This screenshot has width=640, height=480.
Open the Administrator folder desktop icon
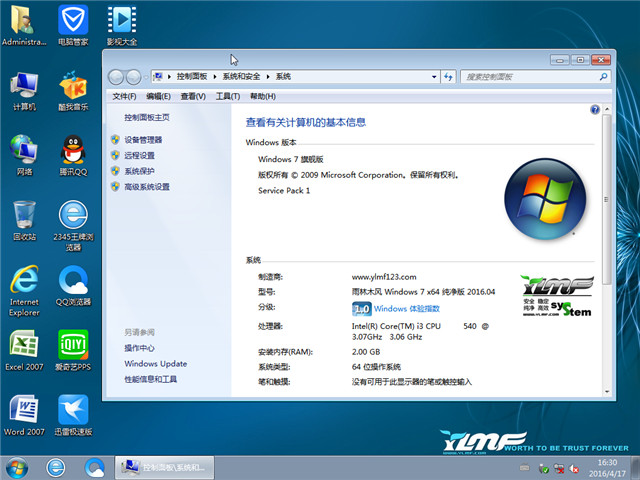tap(24, 25)
